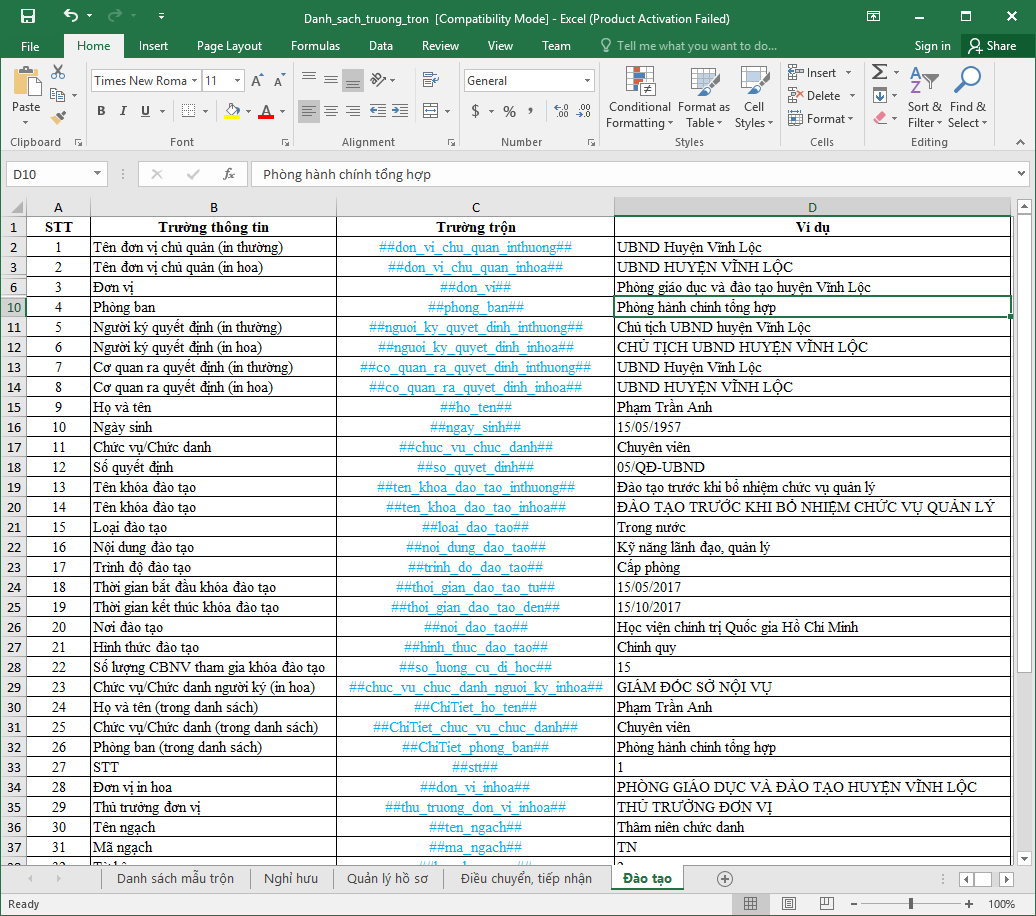Image resolution: width=1036 pixels, height=916 pixels.
Task: Open the Name Box dropdown arrow
Action: coord(97,174)
